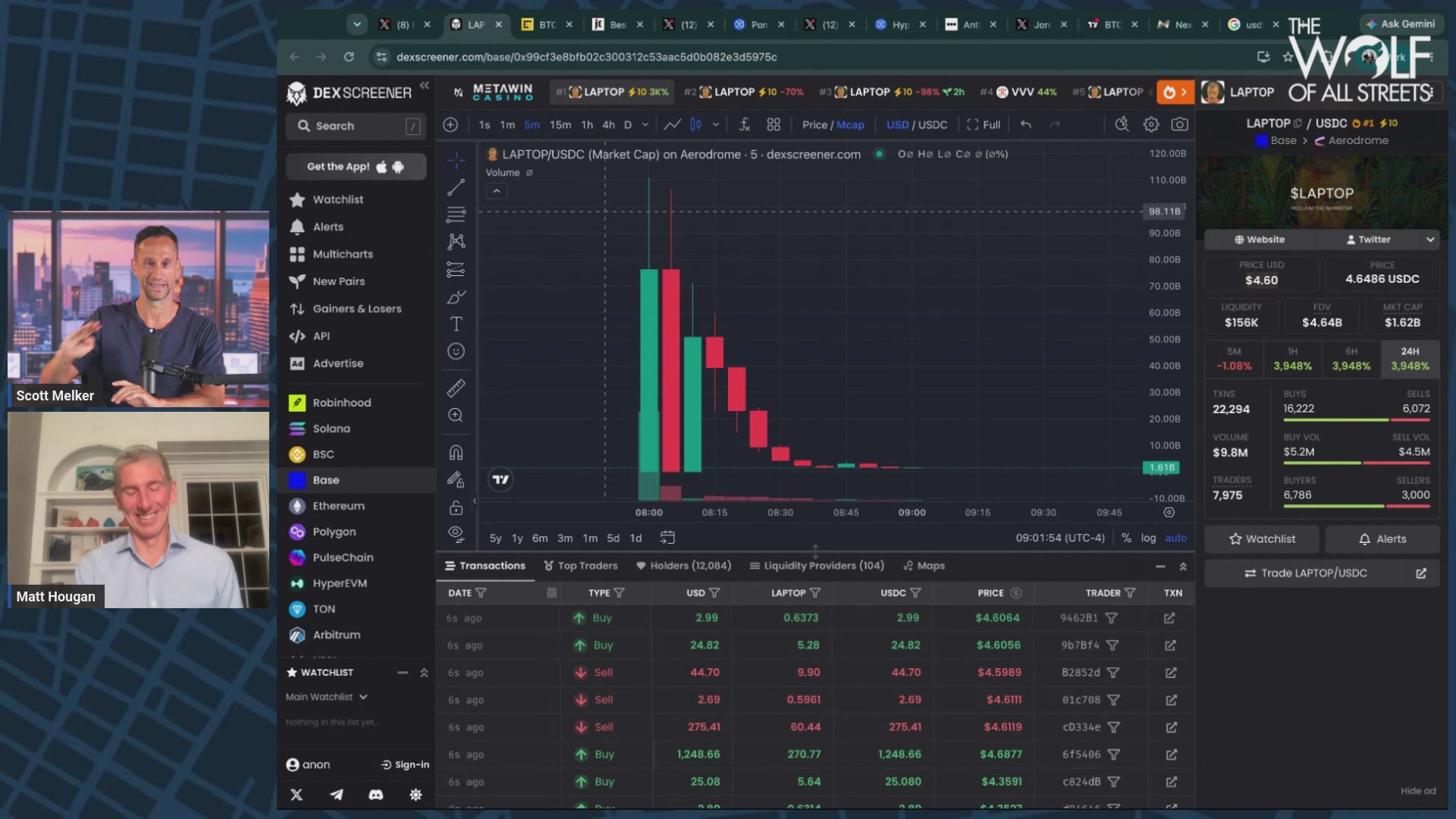The width and height of the screenshot is (1456, 819).
Task: Select the 15m chart timeframe
Action: point(560,125)
